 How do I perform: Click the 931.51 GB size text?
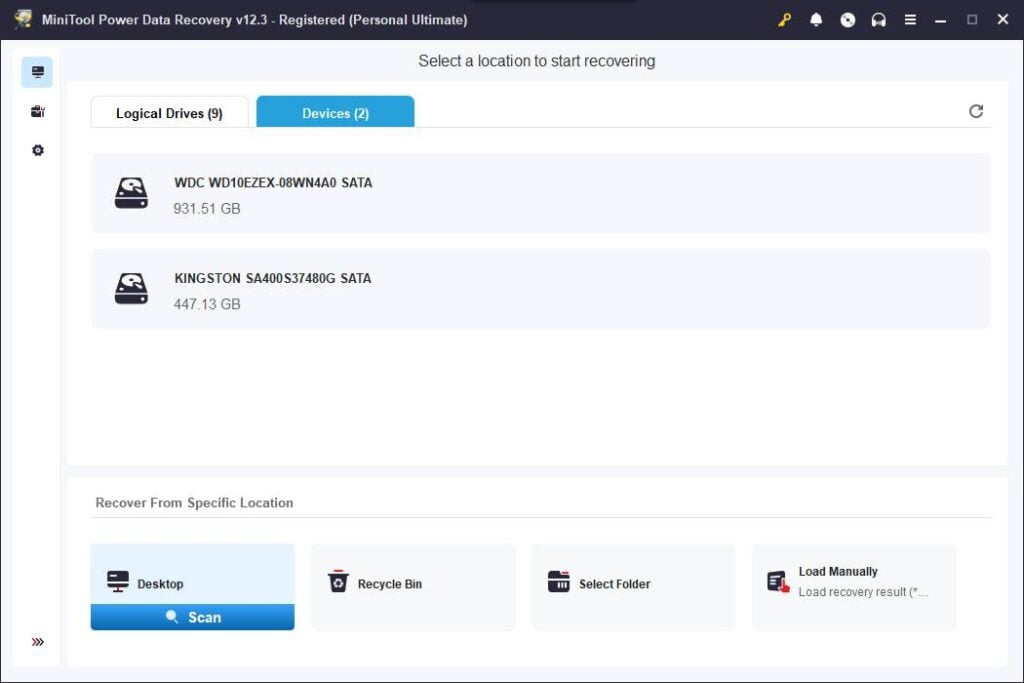click(207, 208)
